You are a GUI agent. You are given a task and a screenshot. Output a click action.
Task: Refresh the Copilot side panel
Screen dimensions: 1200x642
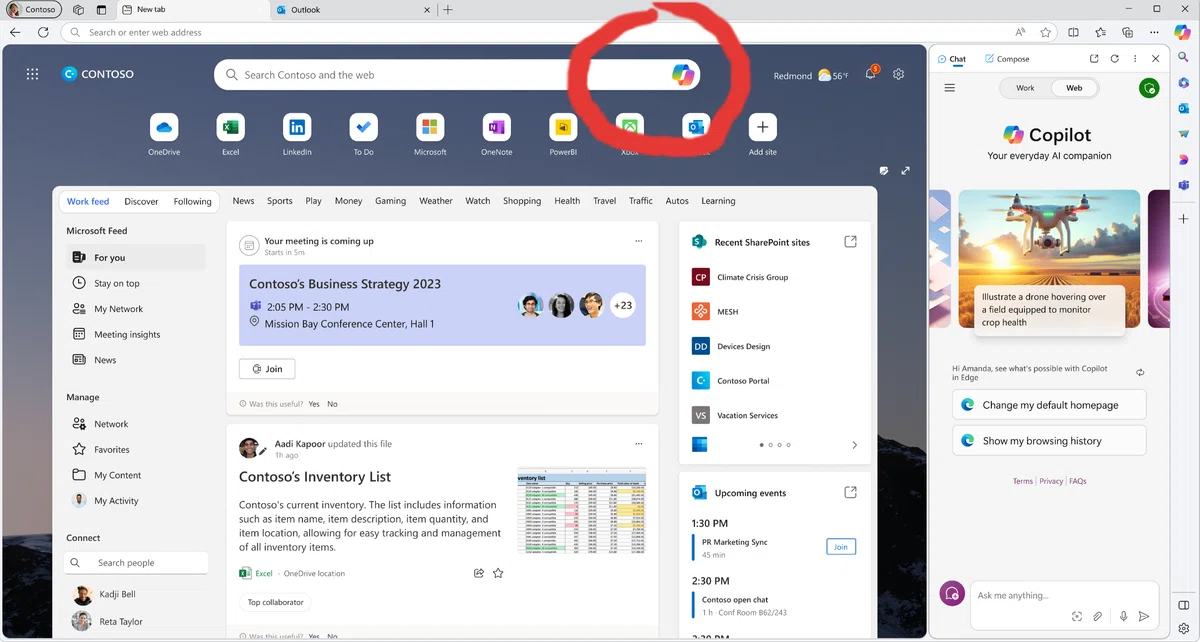[x=1114, y=59]
